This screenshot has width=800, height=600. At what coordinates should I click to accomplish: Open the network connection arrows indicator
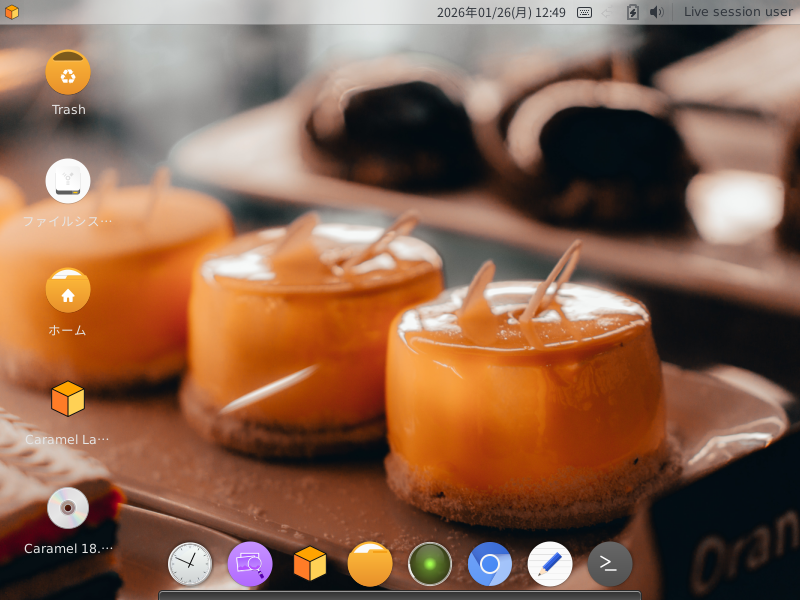point(607,12)
